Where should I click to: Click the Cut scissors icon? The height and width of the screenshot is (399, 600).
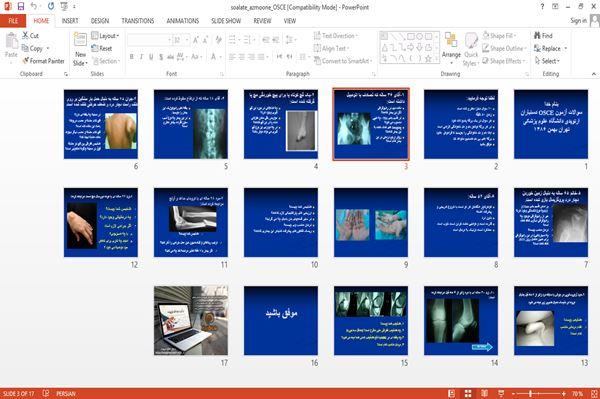(25, 35)
